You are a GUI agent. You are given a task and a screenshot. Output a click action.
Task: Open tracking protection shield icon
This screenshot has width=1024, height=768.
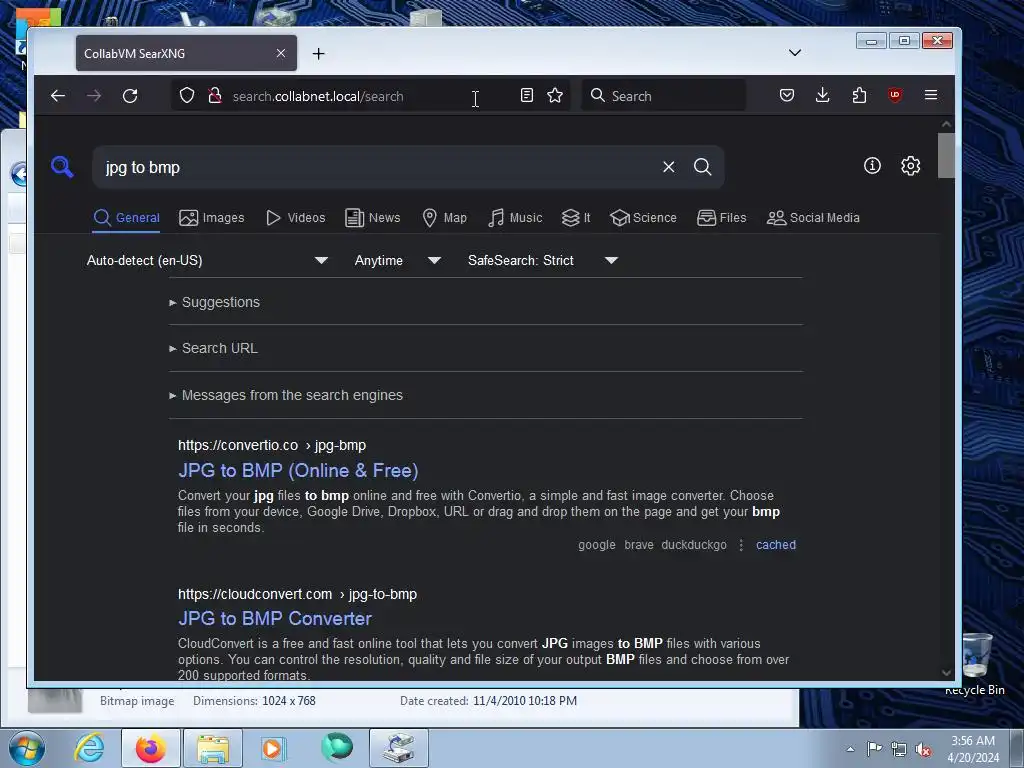[187, 95]
